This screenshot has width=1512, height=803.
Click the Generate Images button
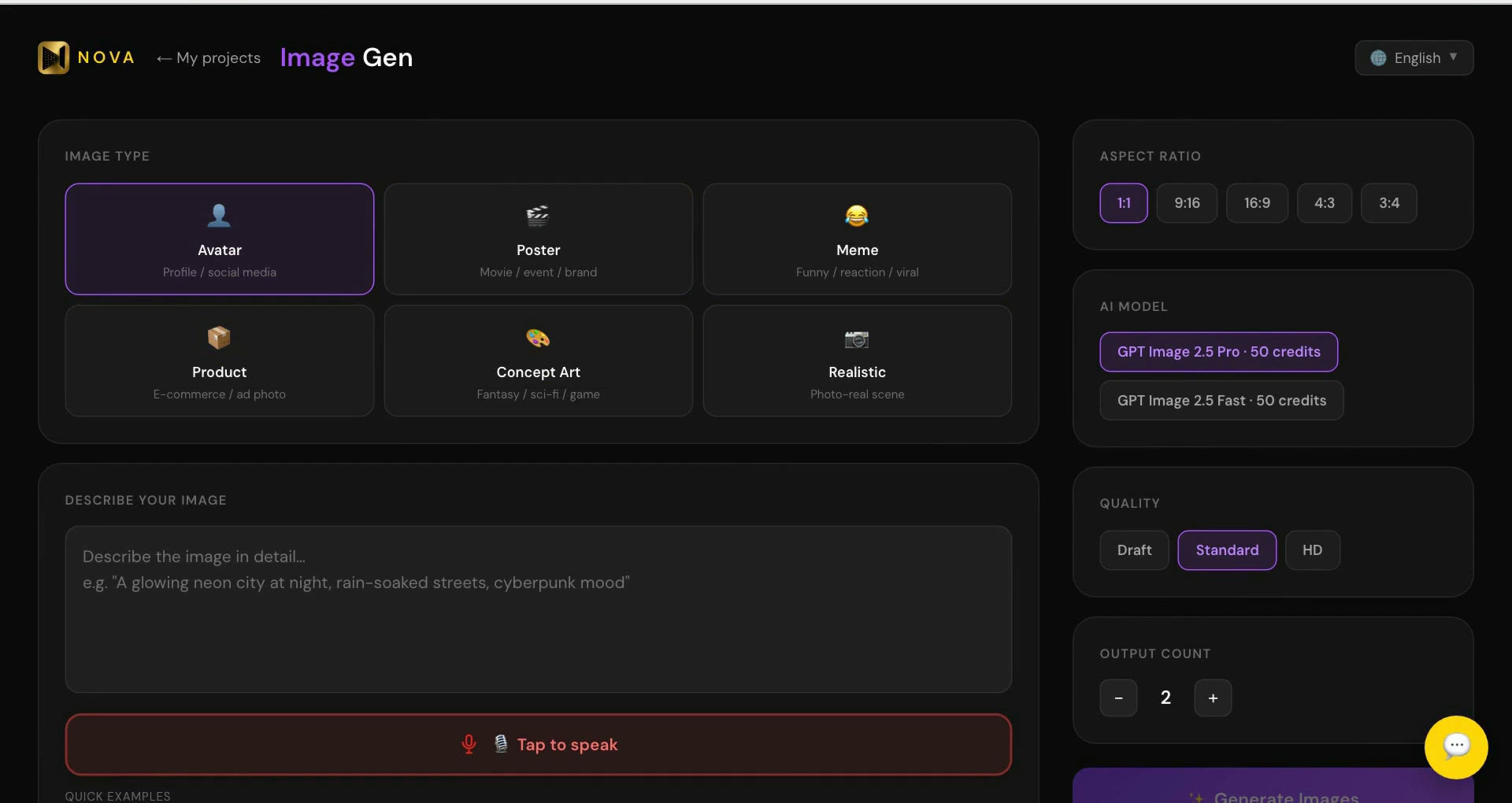1273,786
